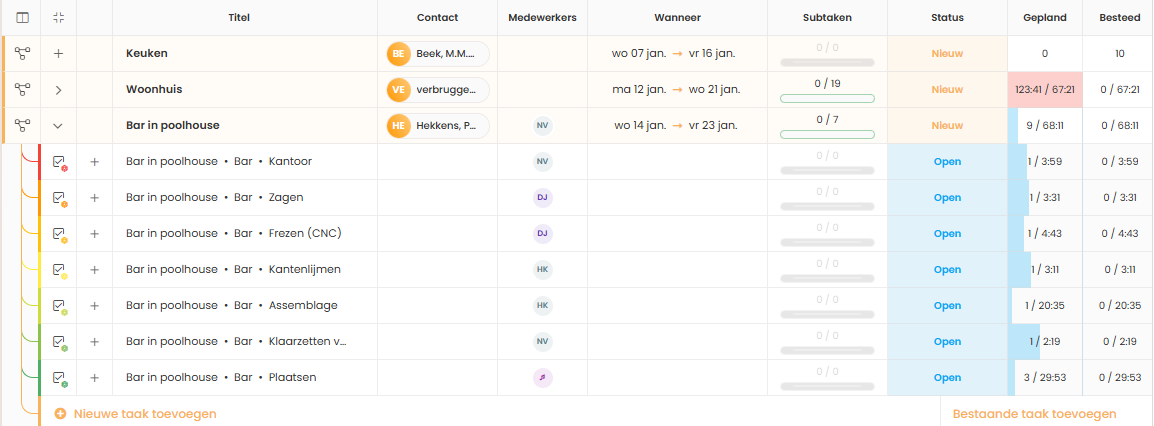The width and height of the screenshot is (1154, 426).
Task: Click the plus icon on Assemblage task row
Action: [x=95, y=305]
